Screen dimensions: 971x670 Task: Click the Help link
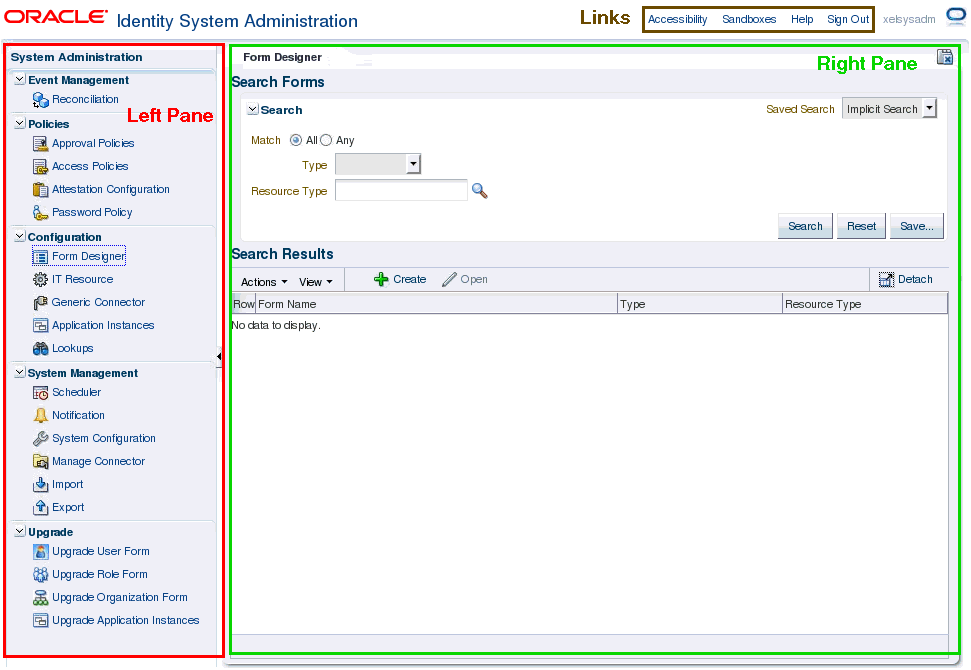tap(802, 19)
